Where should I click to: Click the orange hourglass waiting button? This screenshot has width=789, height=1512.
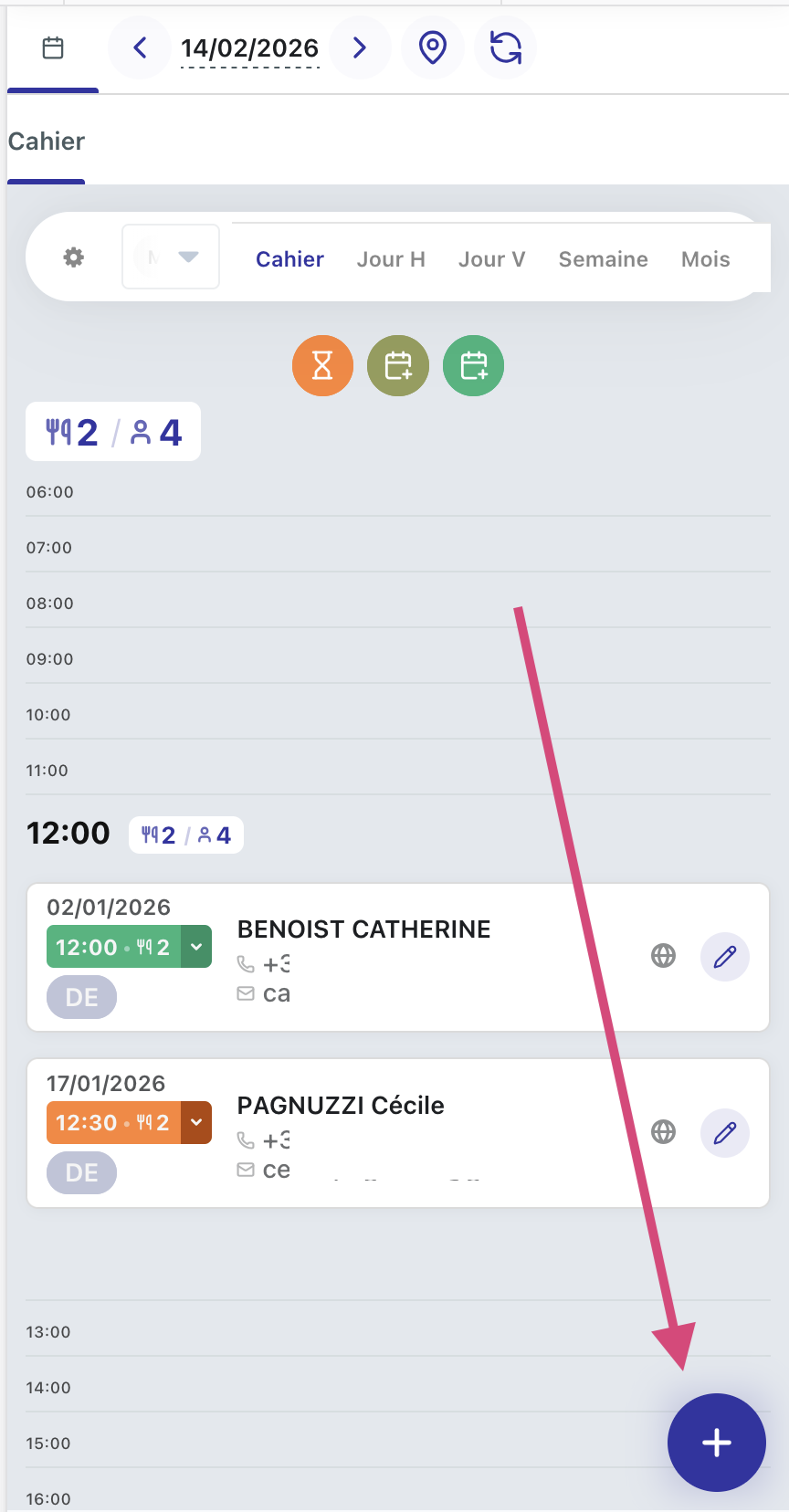pyautogui.click(x=322, y=366)
